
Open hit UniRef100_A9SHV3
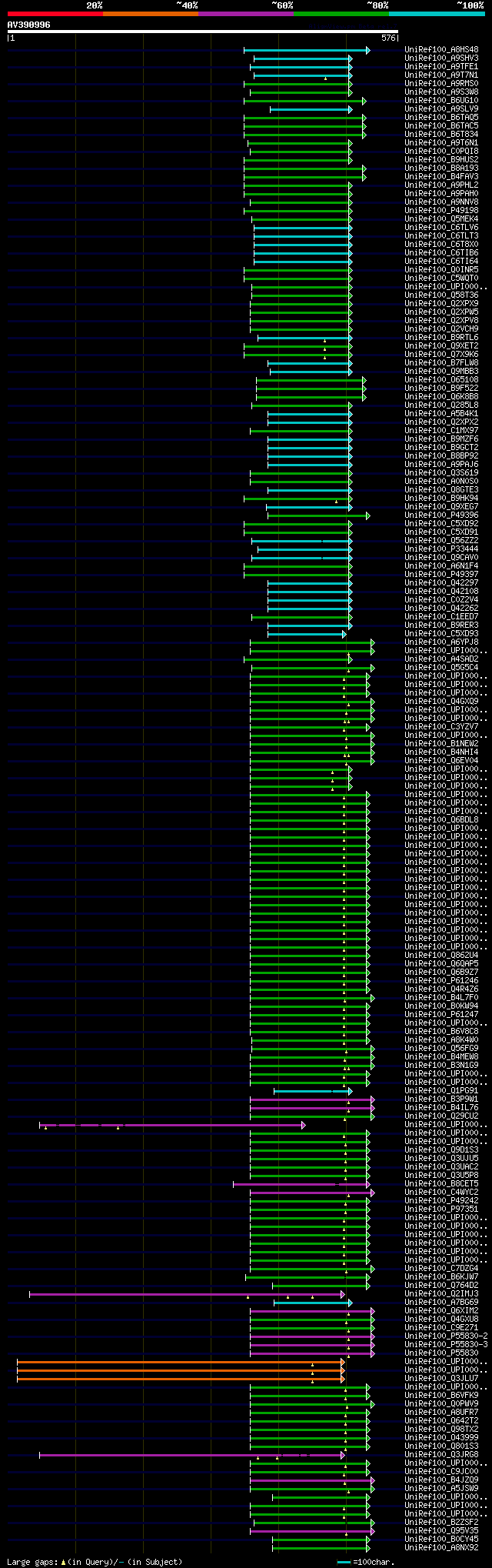tap(442, 58)
